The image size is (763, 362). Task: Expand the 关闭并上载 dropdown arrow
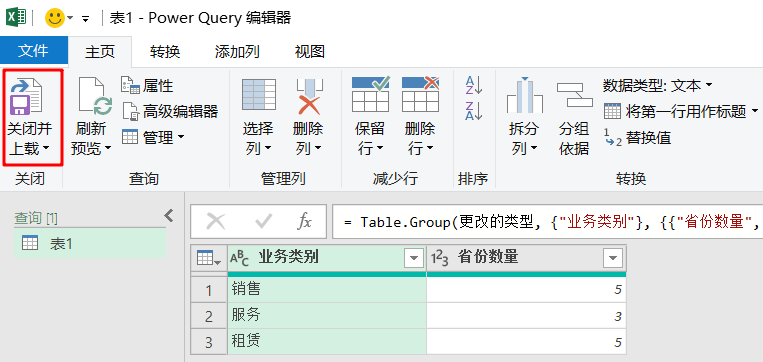pos(46,149)
